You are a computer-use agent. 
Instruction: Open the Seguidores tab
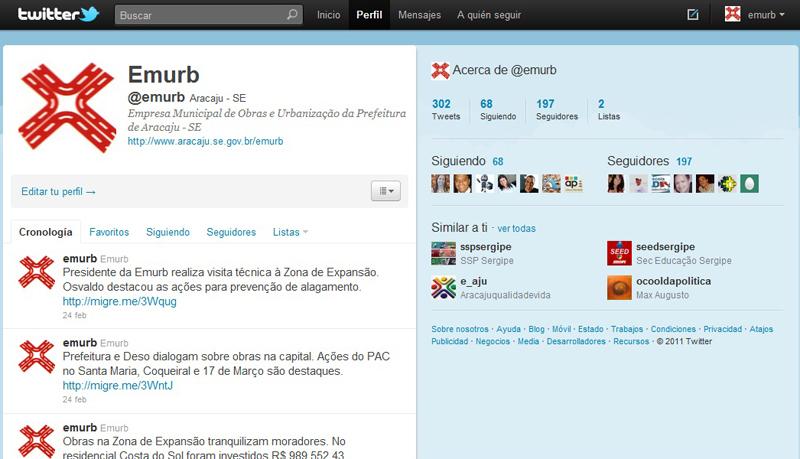click(231, 232)
